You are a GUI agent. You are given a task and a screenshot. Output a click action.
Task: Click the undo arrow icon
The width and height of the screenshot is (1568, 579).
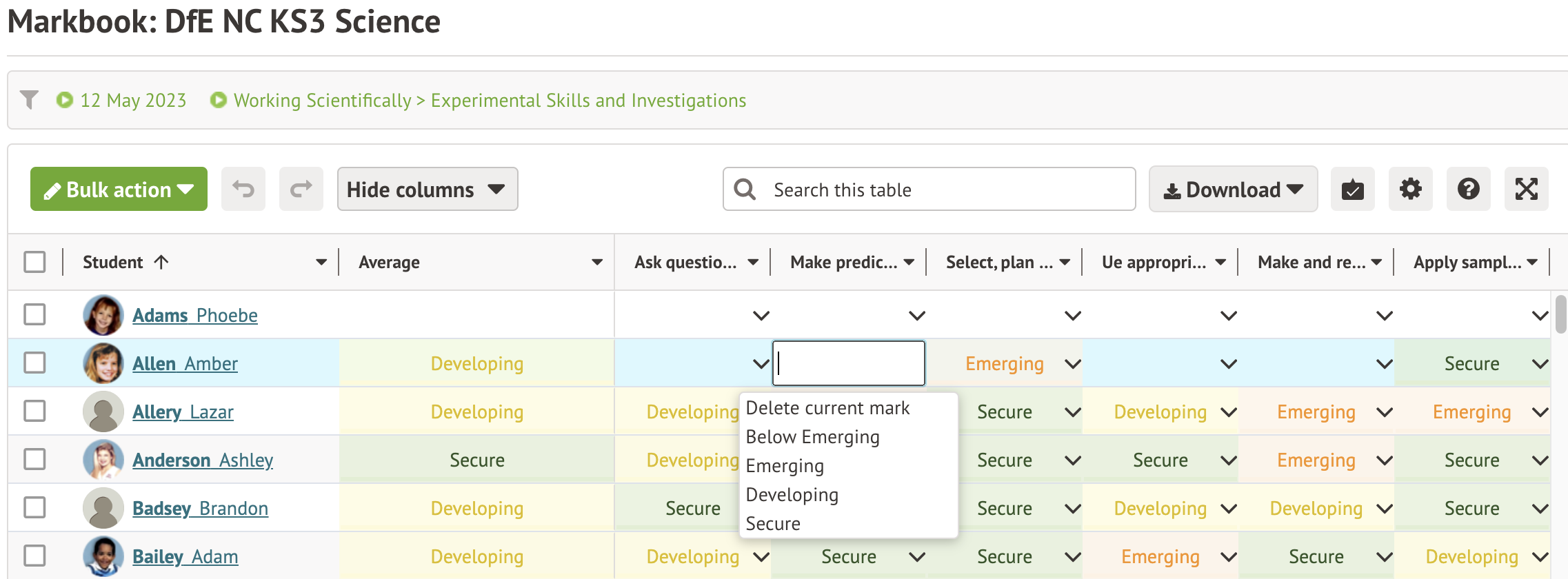click(243, 189)
